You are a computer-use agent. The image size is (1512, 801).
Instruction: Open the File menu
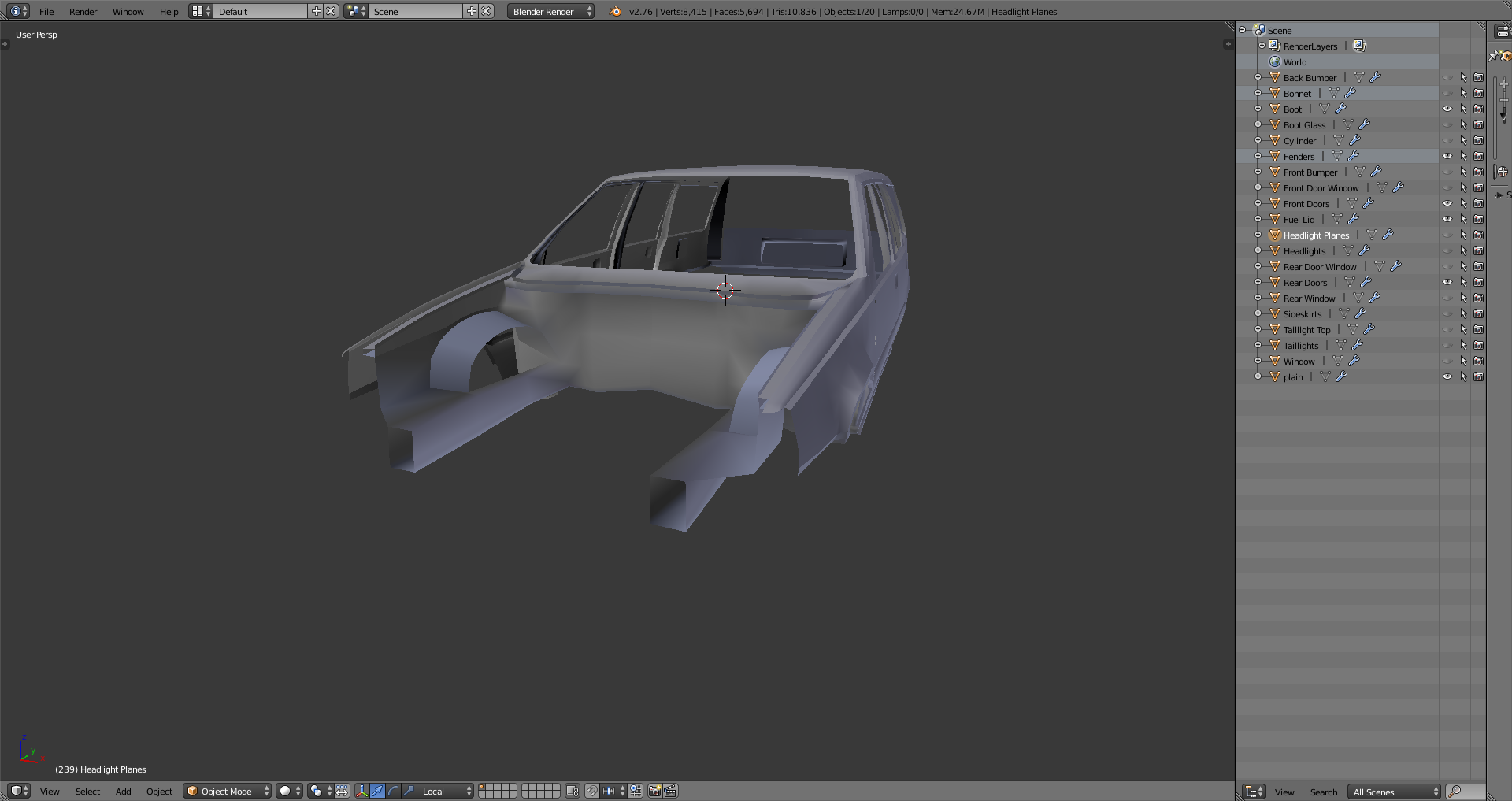(x=46, y=11)
